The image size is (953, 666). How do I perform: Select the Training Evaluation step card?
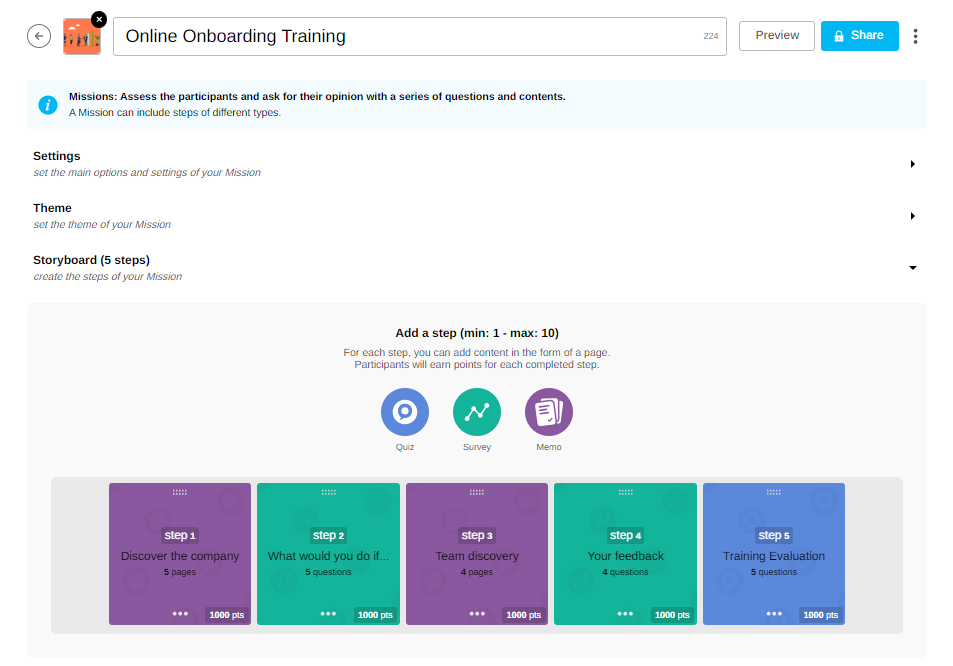[774, 555]
